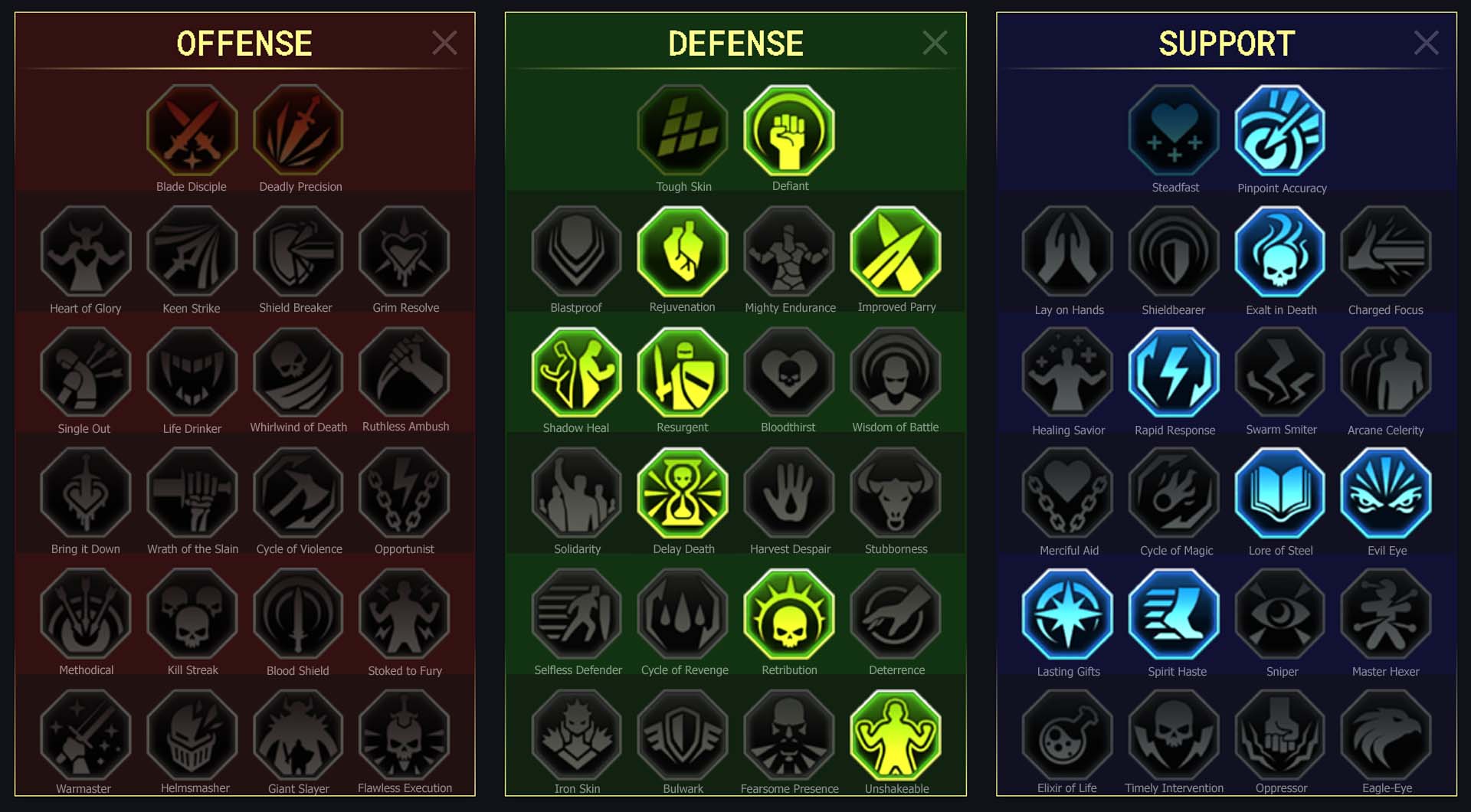Choose the Heart of Glory mastery
The width and height of the screenshot is (1471, 812).
pyautogui.click(x=86, y=251)
